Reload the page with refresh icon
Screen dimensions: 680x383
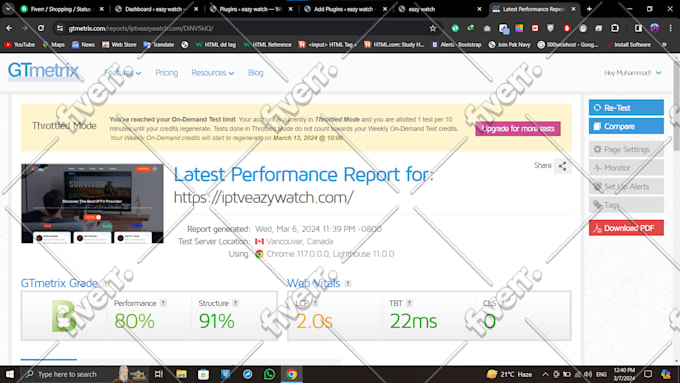tap(41, 28)
